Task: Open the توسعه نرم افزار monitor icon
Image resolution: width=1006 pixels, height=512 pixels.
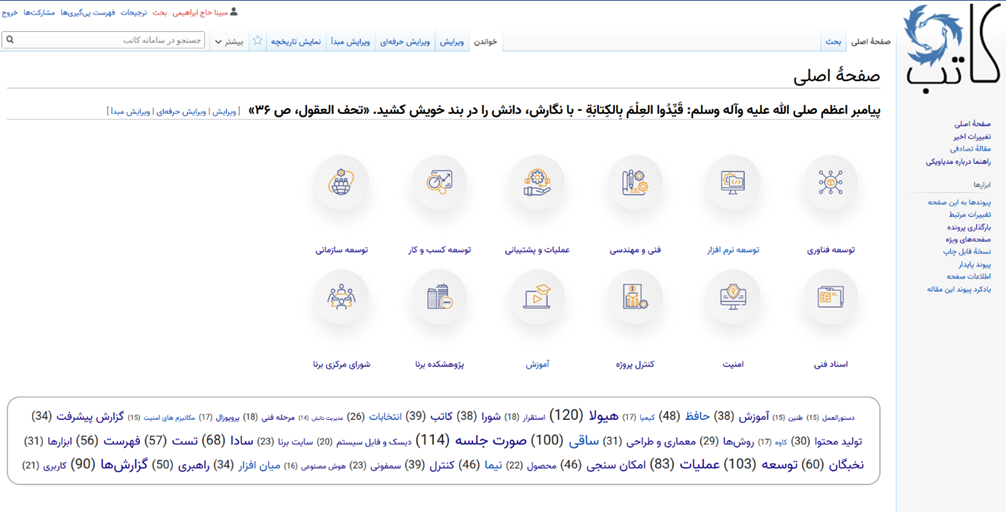Action: [733, 182]
